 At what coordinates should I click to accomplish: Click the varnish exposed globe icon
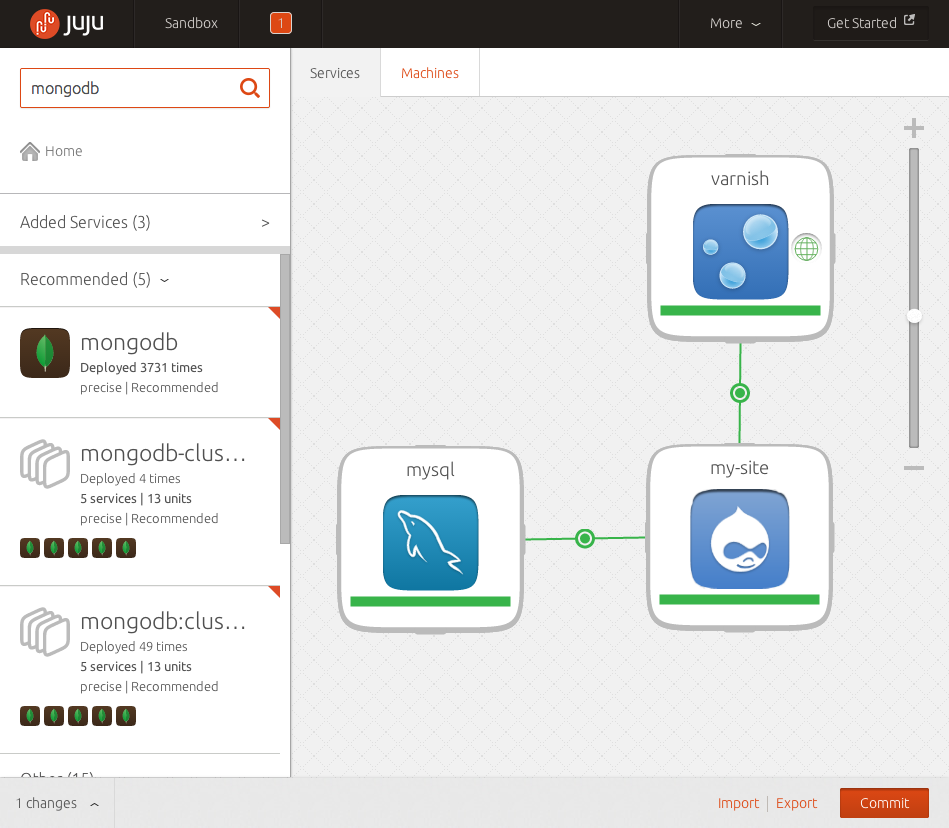(x=806, y=248)
